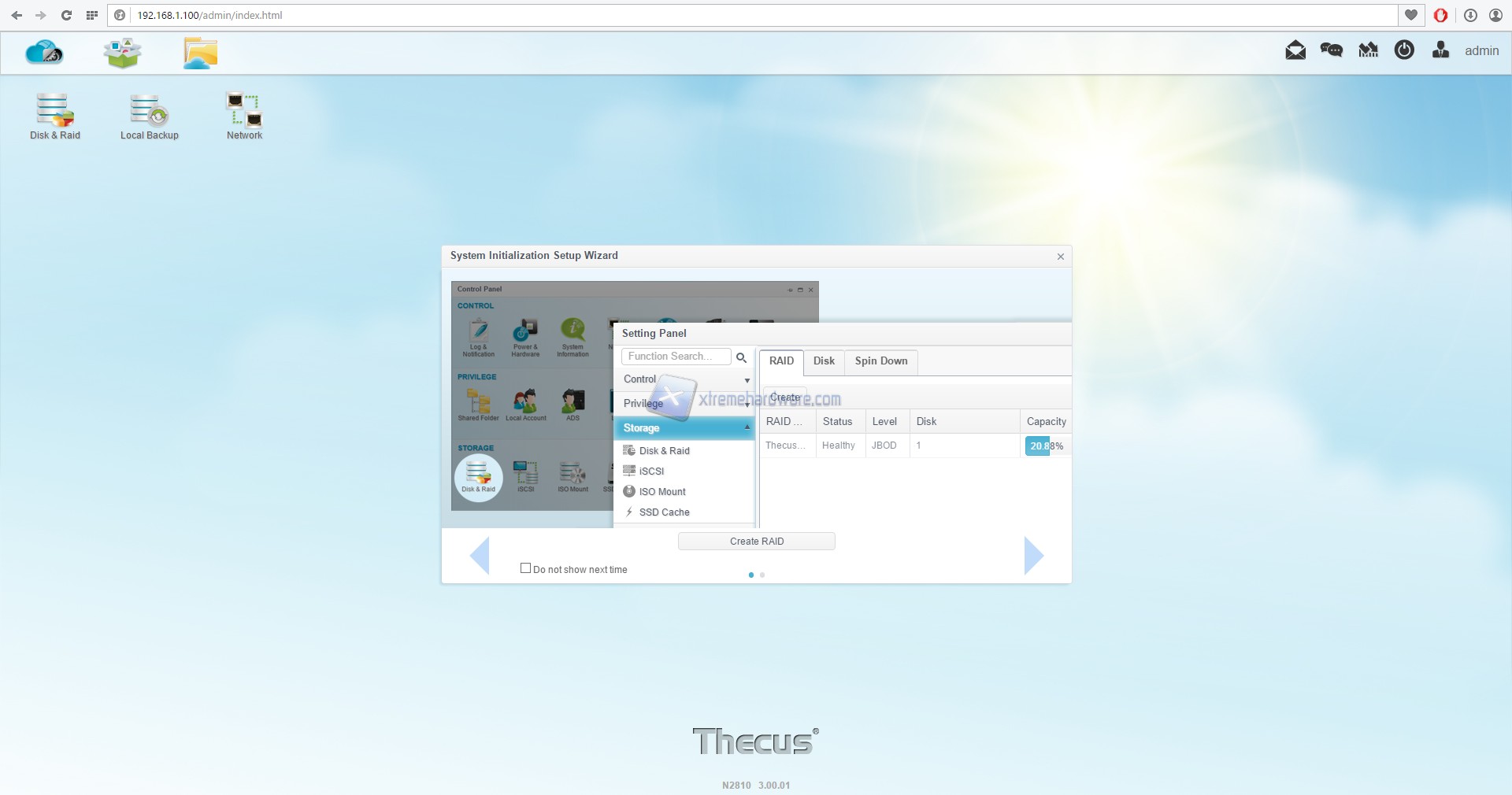Open the File Center folder icon
The height and width of the screenshot is (795, 1512).
(x=200, y=53)
